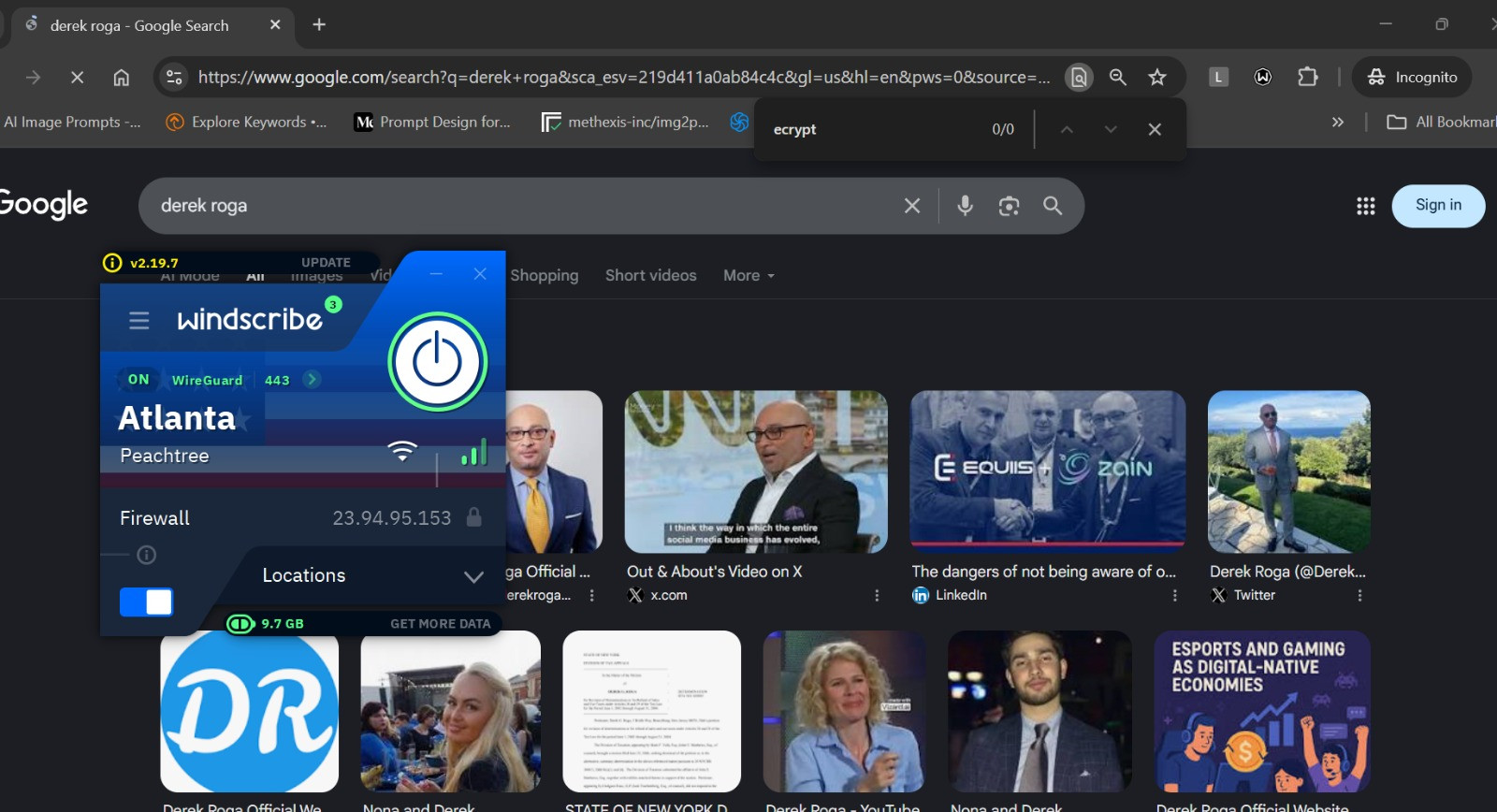Minimize the Windscribe window
This screenshot has width=1497, height=812.
436,273
